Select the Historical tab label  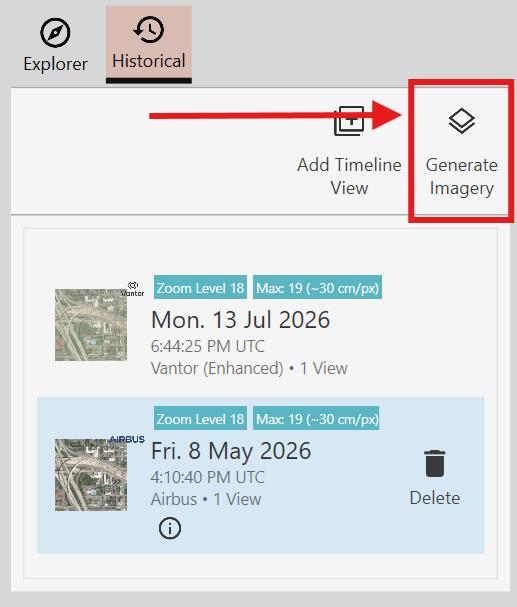click(x=149, y=61)
